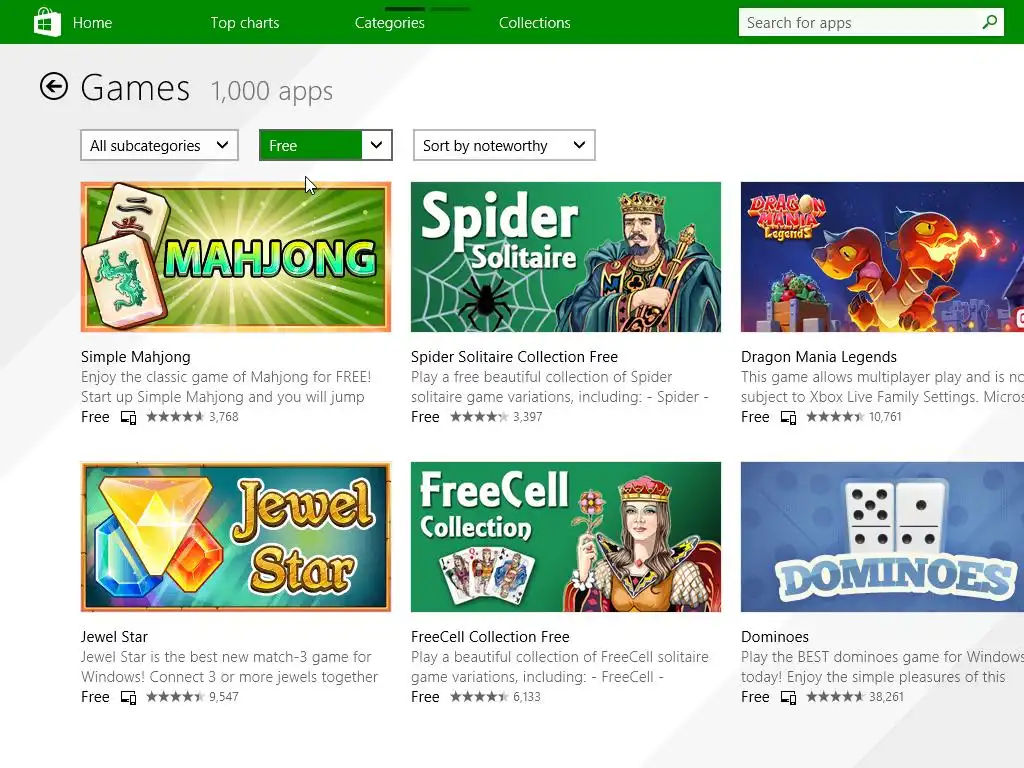The image size is (1024, 768).
Task: Click the Windows Store logo icon
Action: 47,22
